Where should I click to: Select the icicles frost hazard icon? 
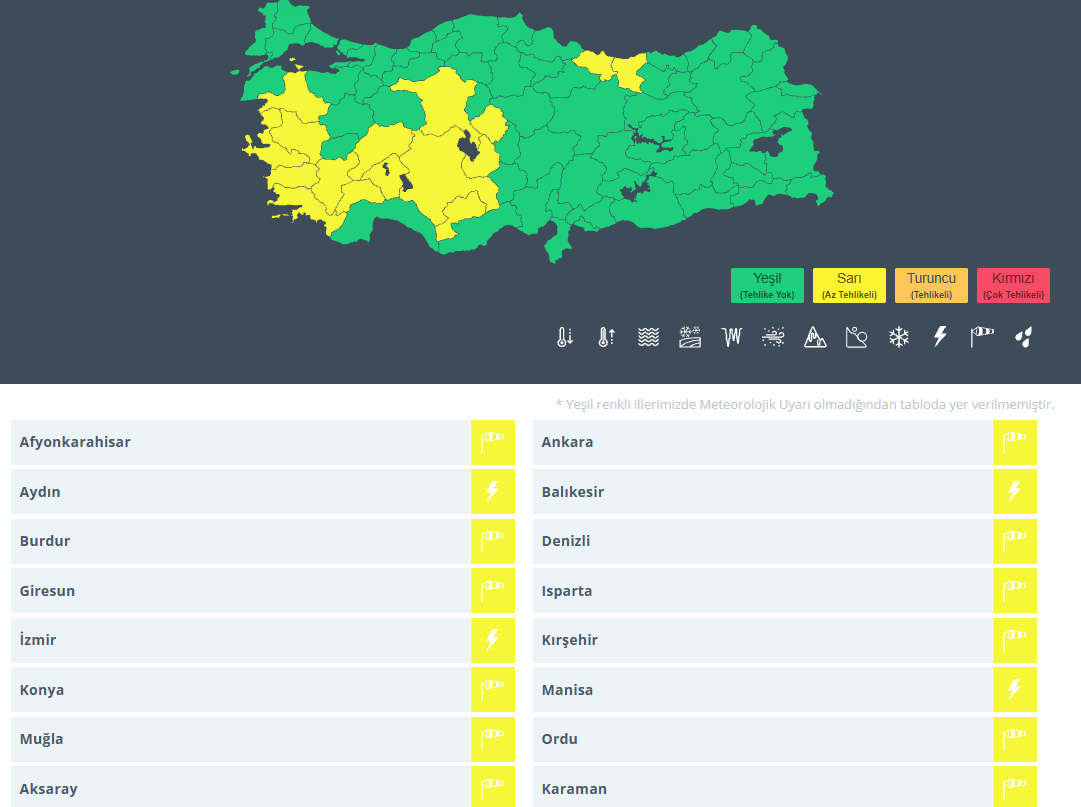point(732,337)
